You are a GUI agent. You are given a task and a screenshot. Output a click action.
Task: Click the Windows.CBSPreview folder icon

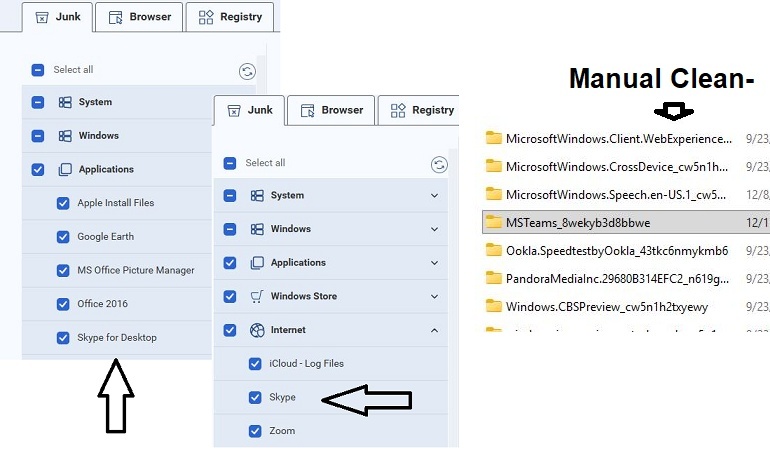click(x=494, y=307)
